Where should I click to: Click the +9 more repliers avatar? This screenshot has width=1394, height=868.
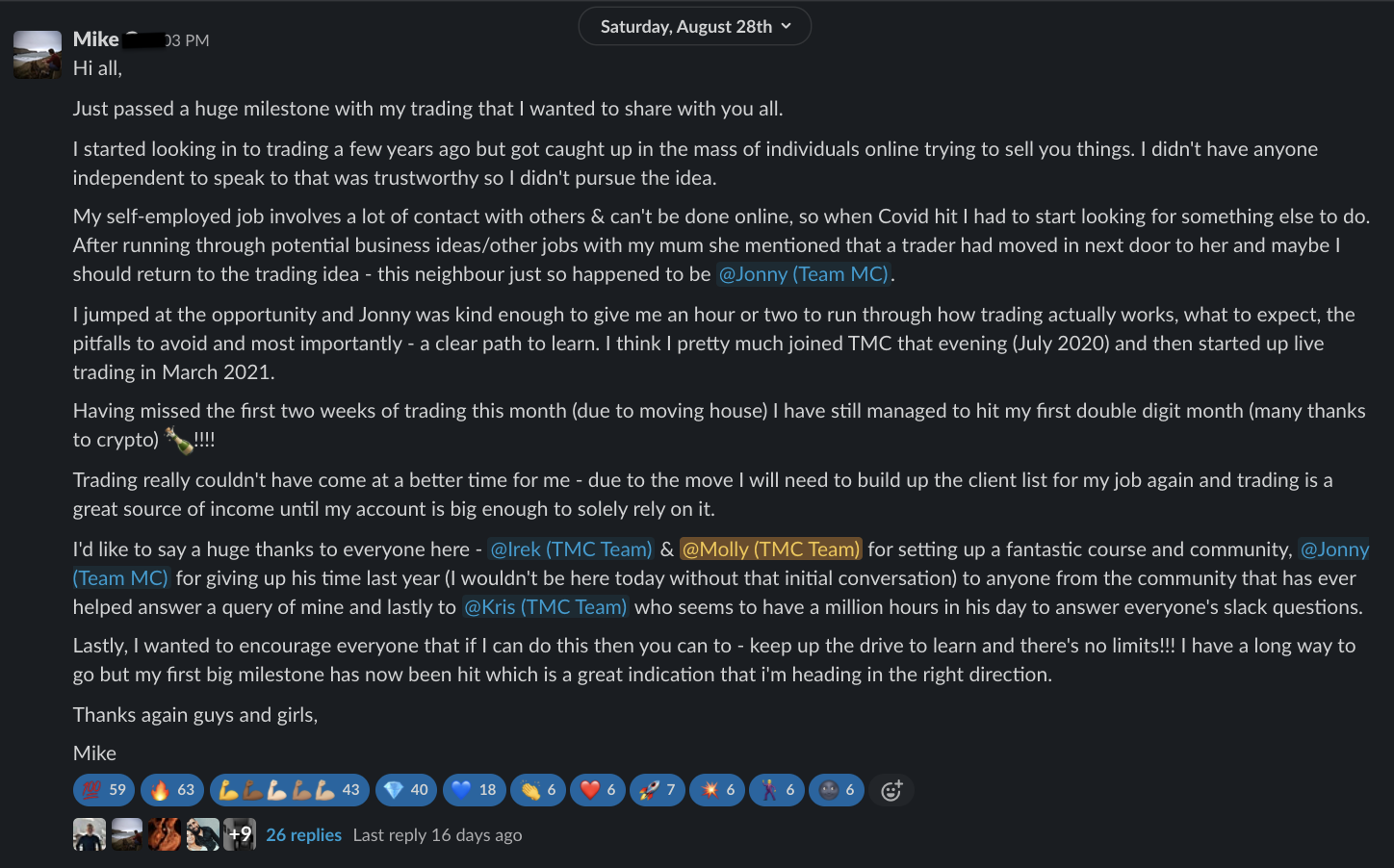click(x=240, y=834)
